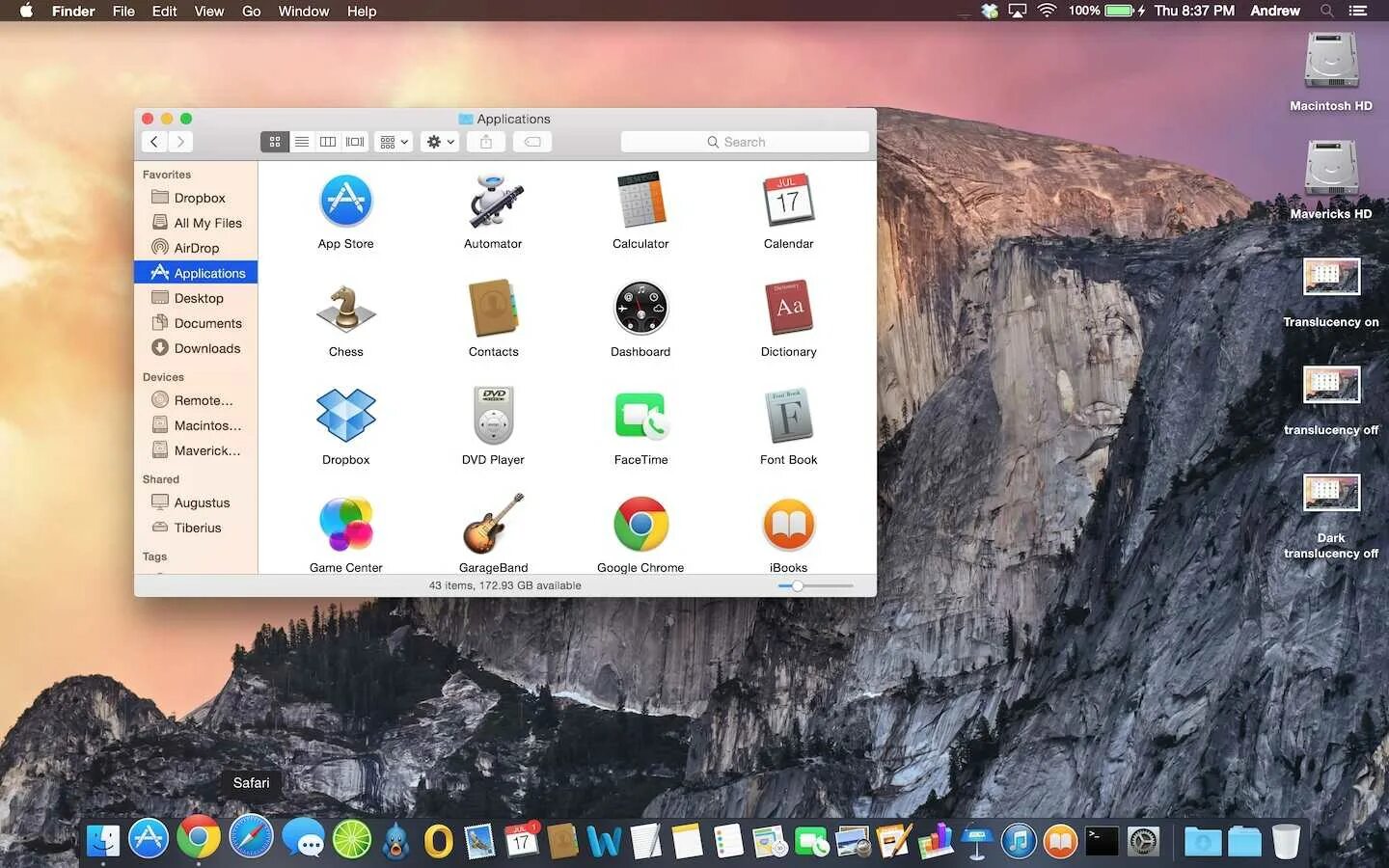Select the Font Book application icon
Image resolution: width=1389 pixels, height=868 pixels.
(x=788, y=416)
